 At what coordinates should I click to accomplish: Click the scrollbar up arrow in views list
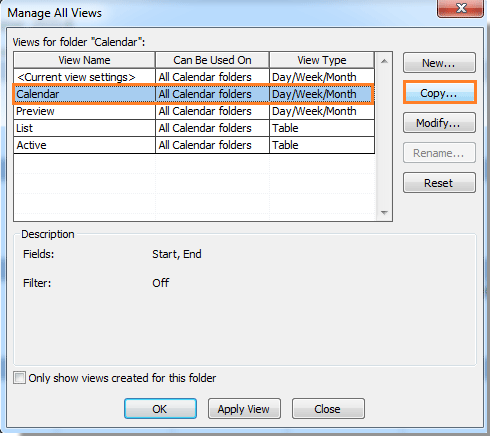point(384,61)
